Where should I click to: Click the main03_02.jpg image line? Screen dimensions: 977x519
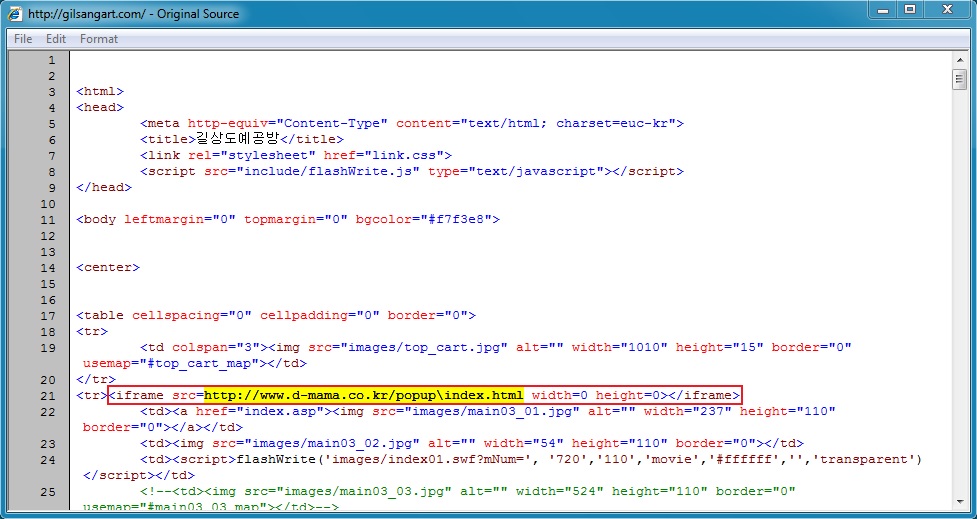tap(472, 444)
